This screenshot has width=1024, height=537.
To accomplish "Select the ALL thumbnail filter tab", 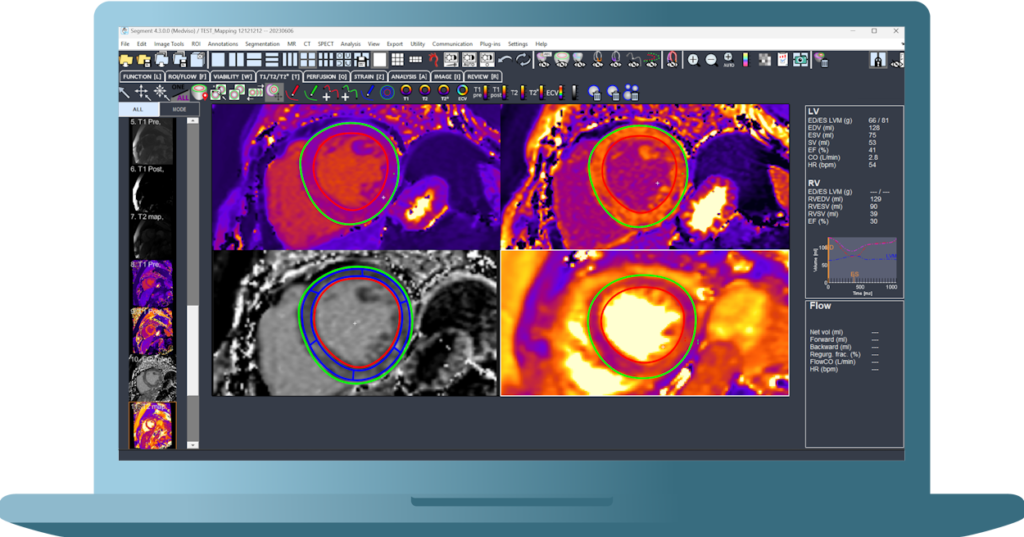I will pyautogui.click(x=138, y=109).
